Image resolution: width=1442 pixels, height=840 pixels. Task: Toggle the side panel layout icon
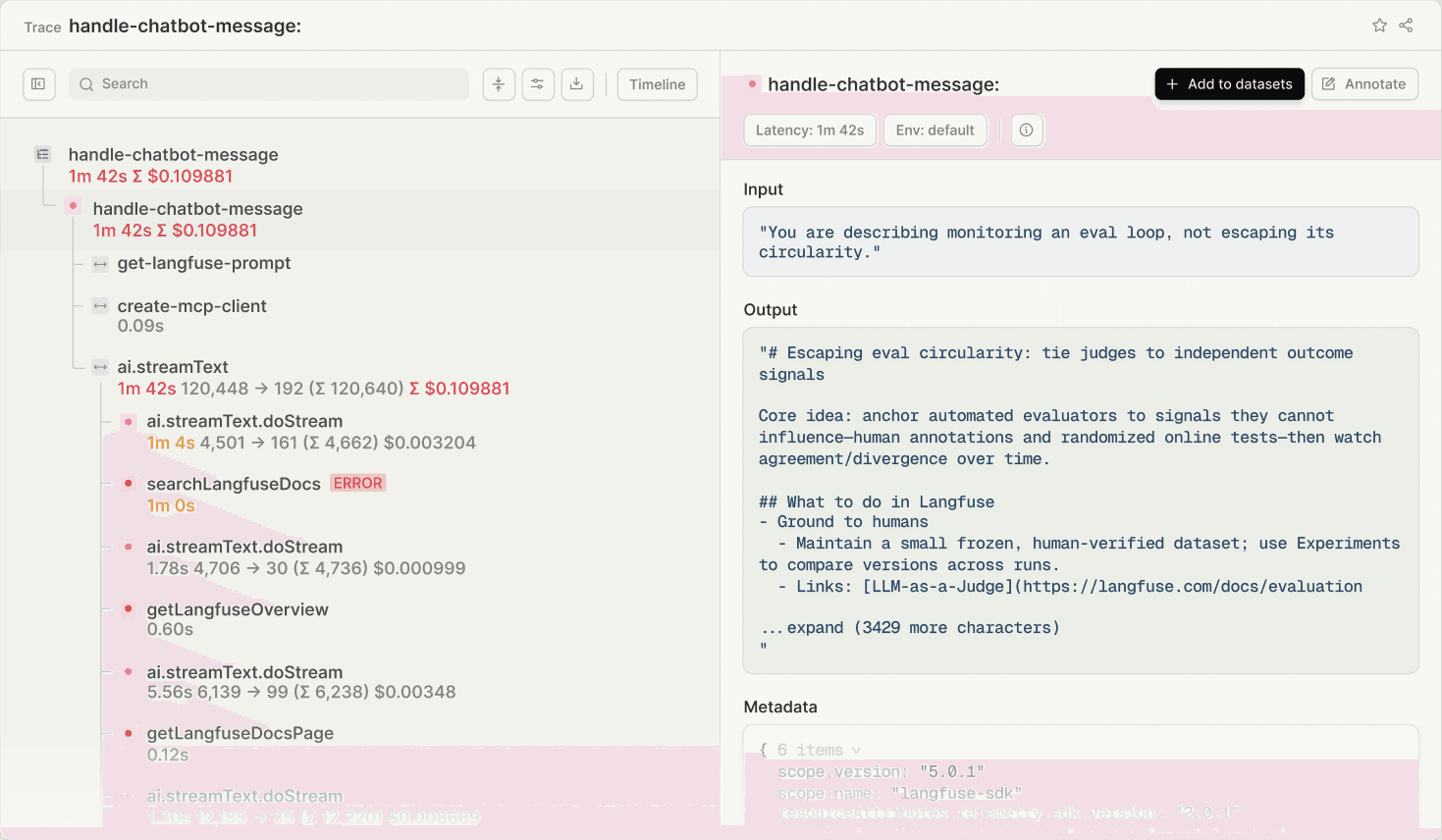(x=38, y=84)
